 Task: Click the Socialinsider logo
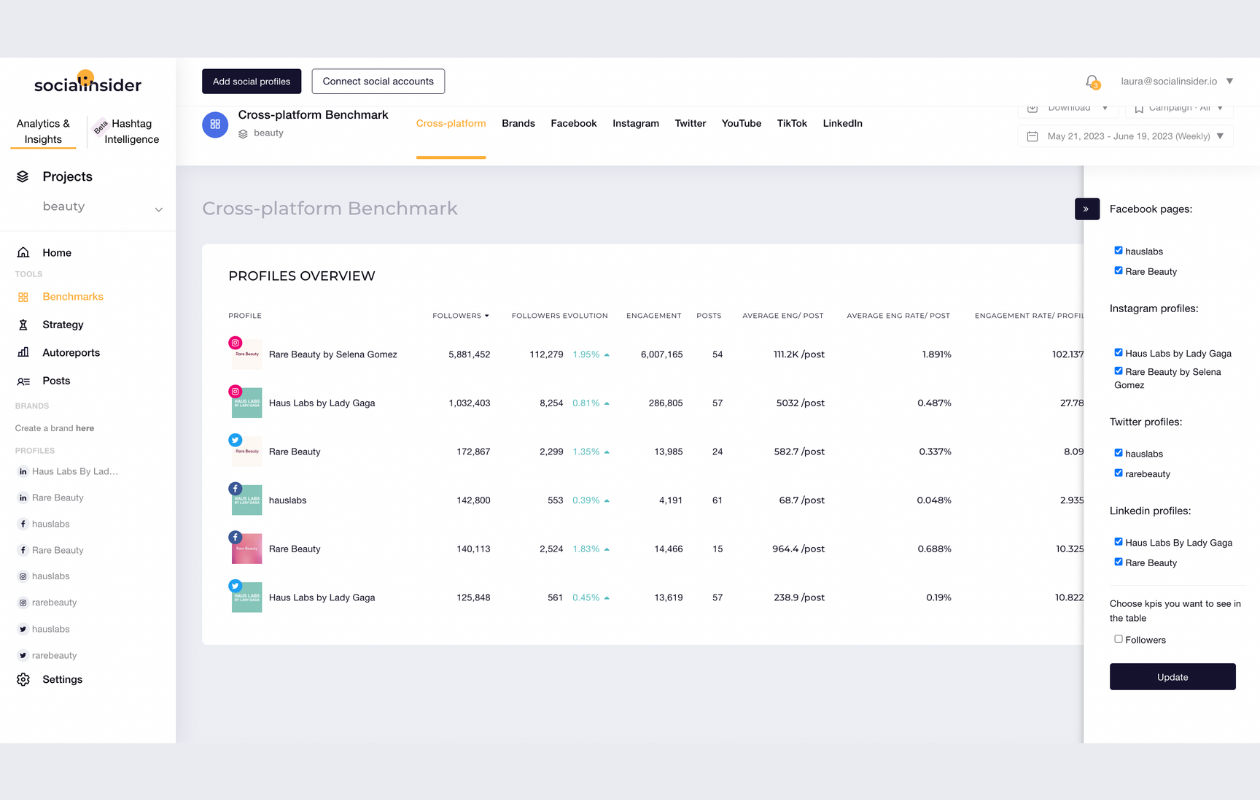point(88,83)
